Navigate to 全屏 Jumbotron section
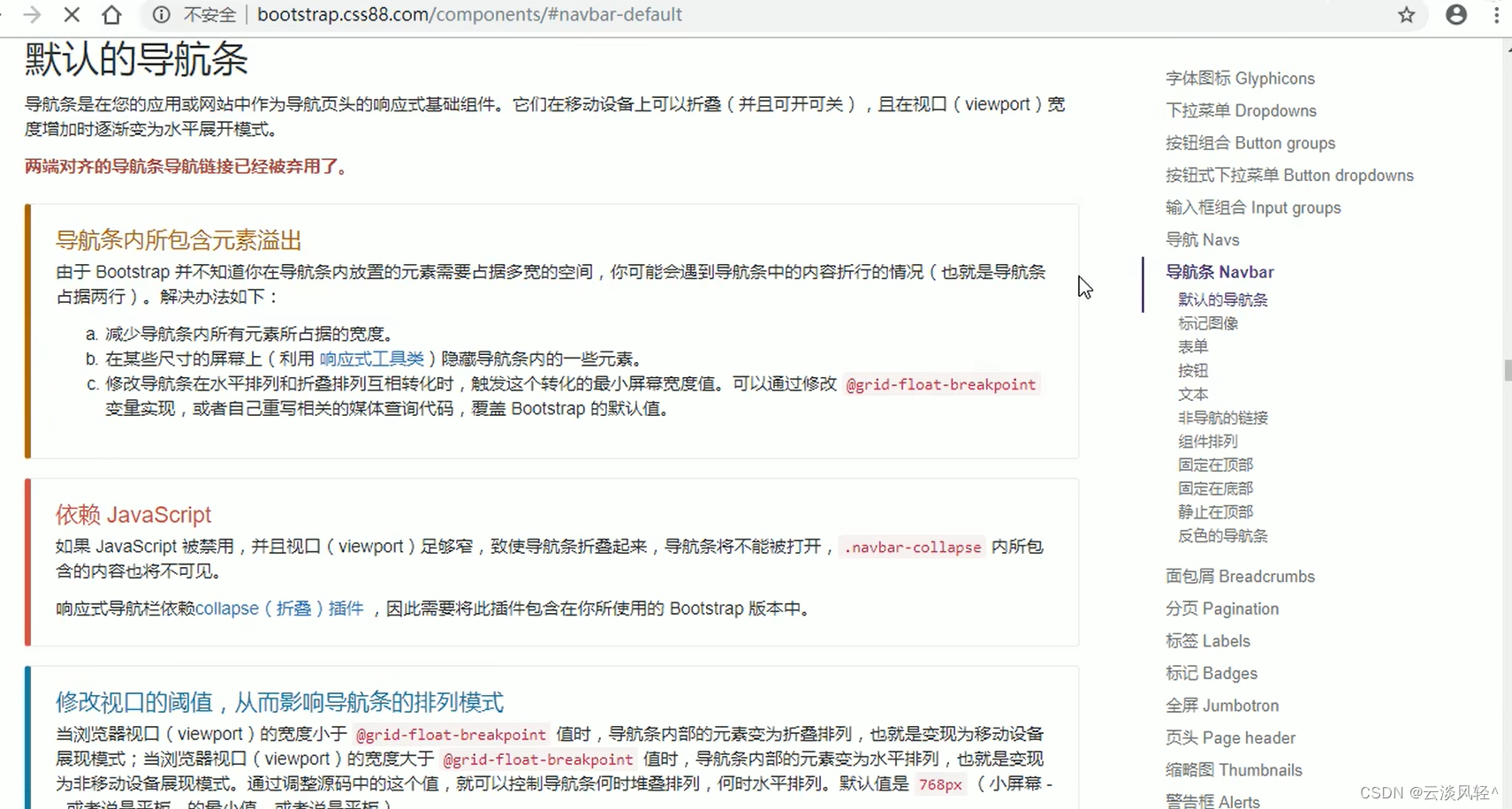The height and width of the screenshot is (809, 1512). click(1223, 705)
